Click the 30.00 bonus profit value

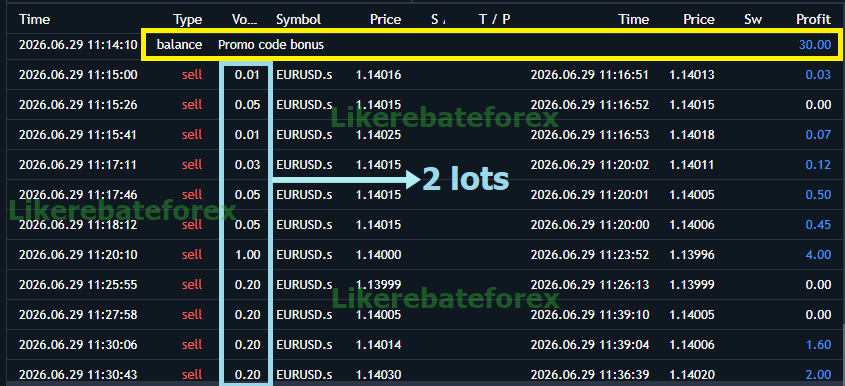815,45
